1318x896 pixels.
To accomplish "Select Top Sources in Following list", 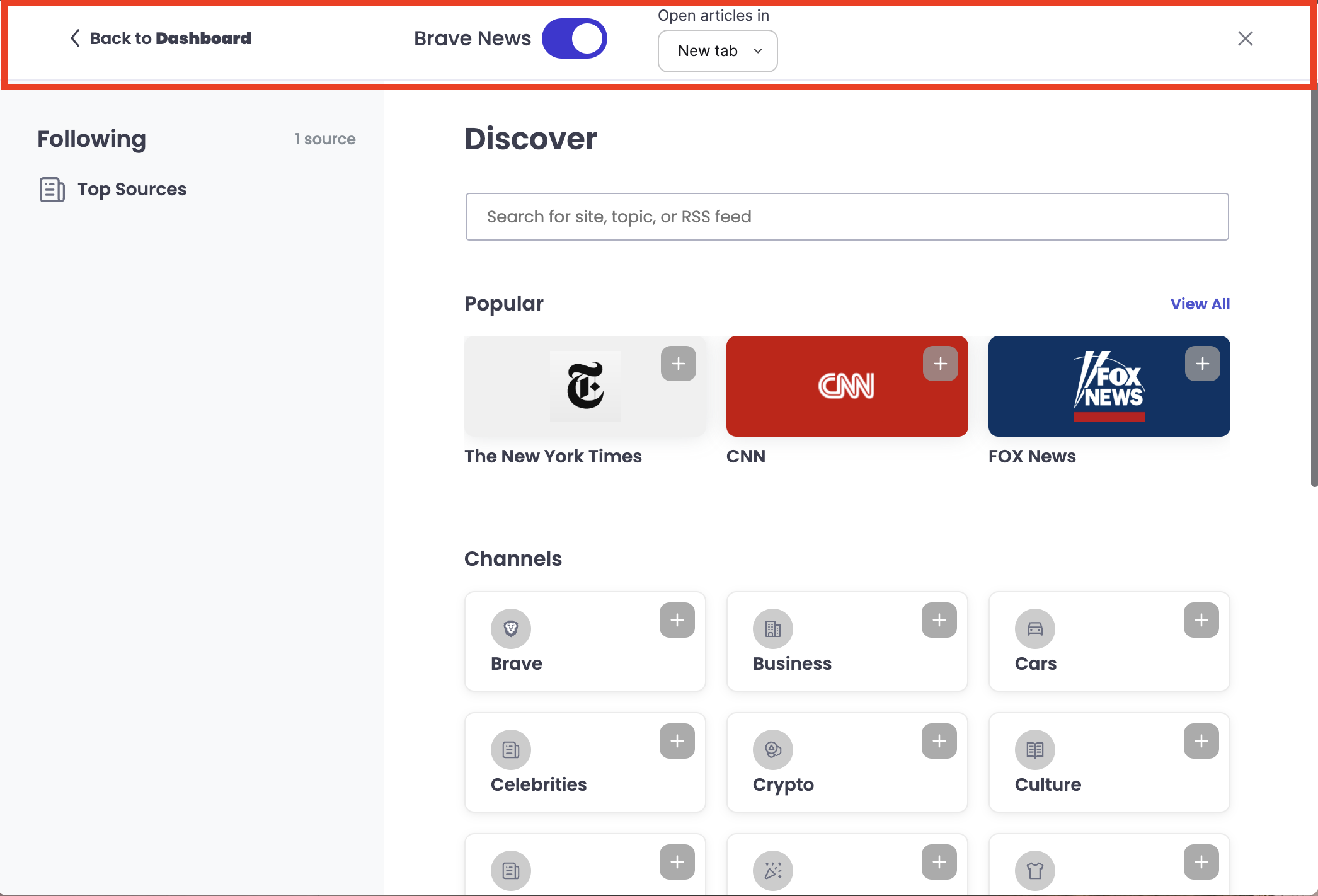I will click(x=113, y=189).
